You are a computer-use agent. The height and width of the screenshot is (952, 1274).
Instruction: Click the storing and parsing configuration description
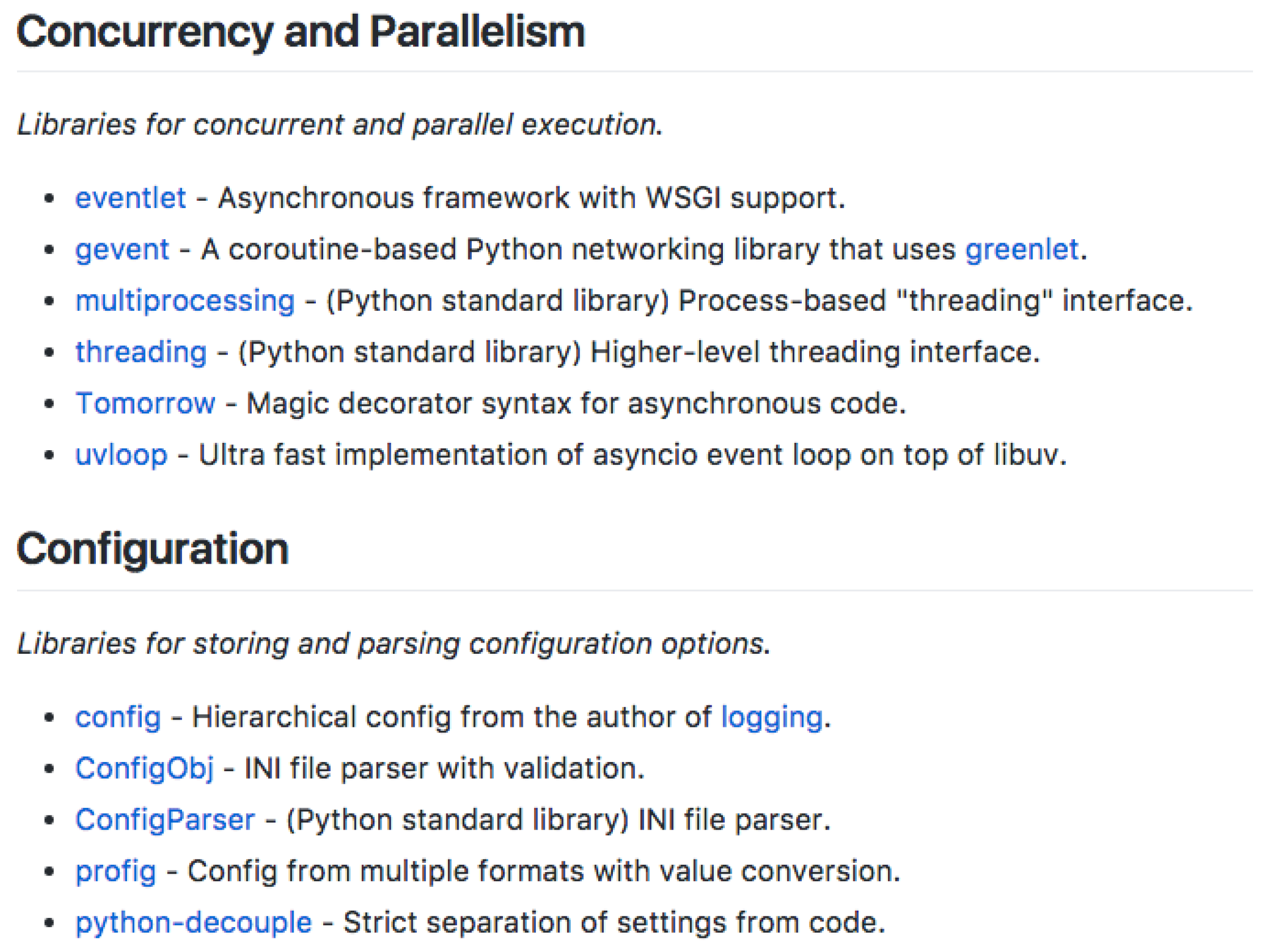[x=393, y=644]
